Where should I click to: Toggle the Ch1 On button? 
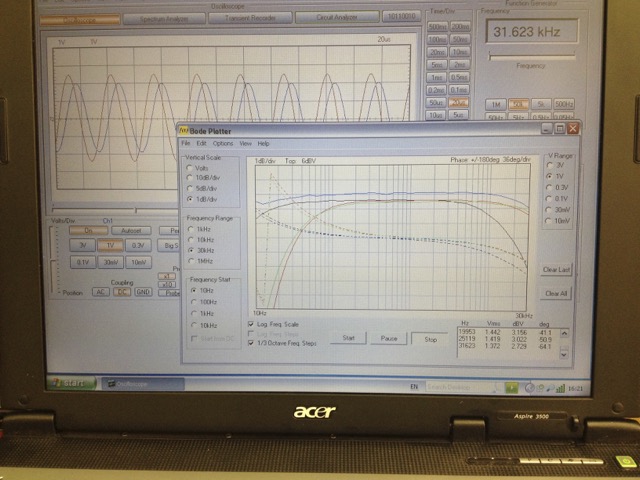click(x=89, y=231)
